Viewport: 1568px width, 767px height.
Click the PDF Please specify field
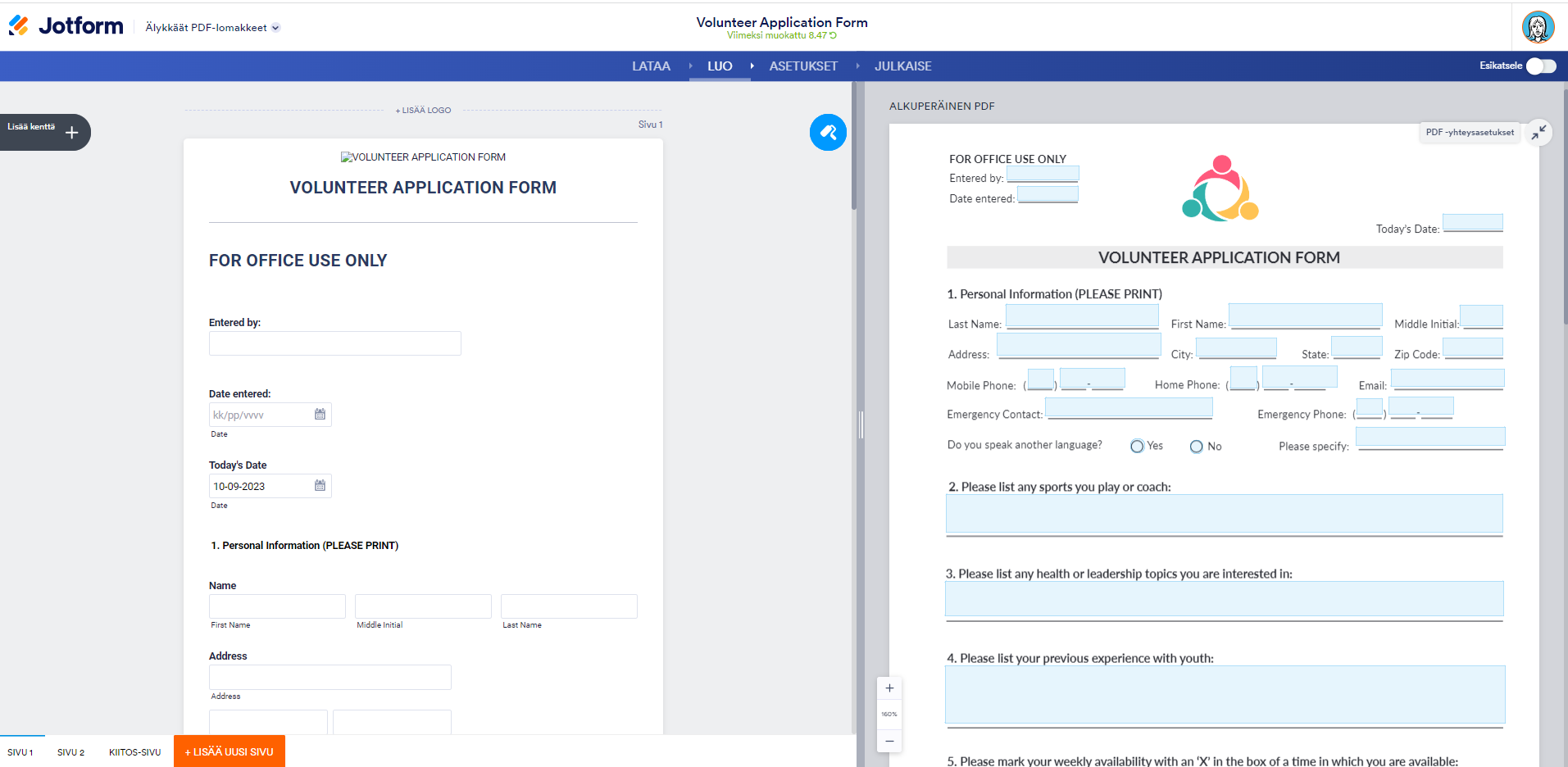tap(1430, 437)
